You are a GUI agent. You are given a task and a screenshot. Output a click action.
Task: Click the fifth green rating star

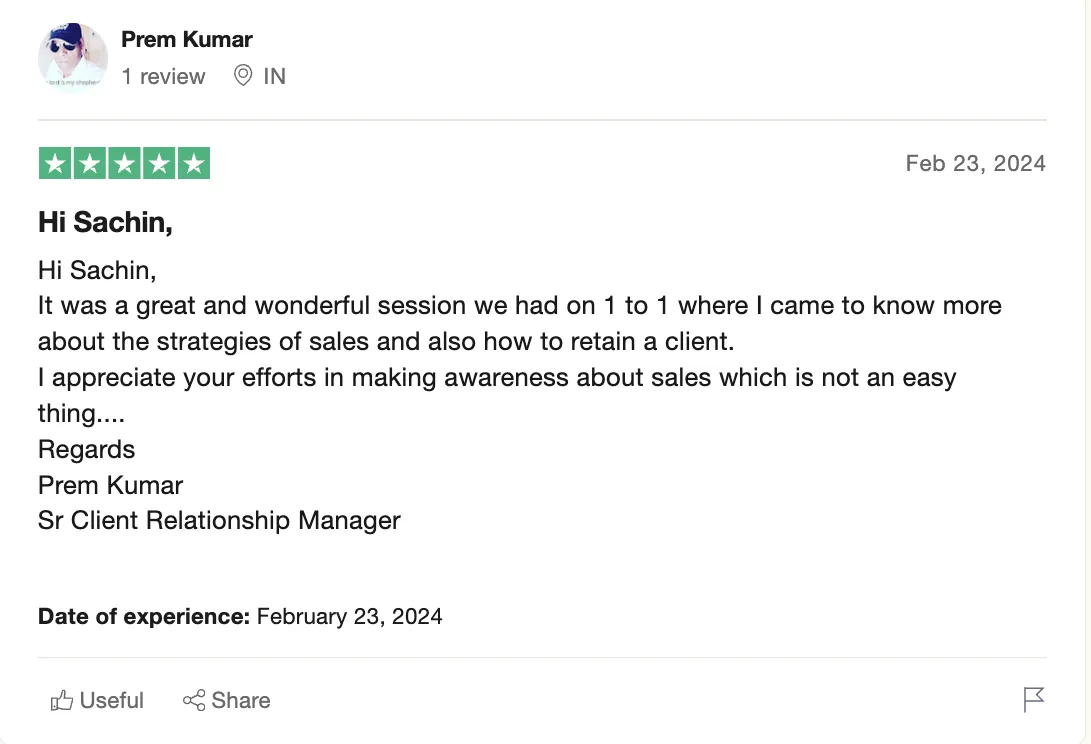coord(193,164)
